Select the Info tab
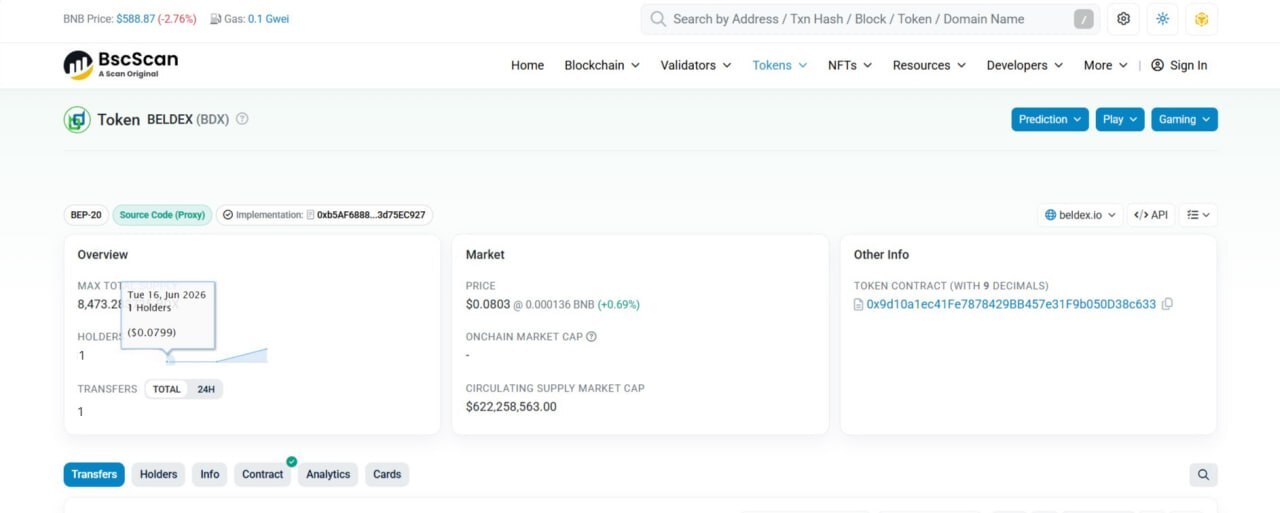 [210, 475]
